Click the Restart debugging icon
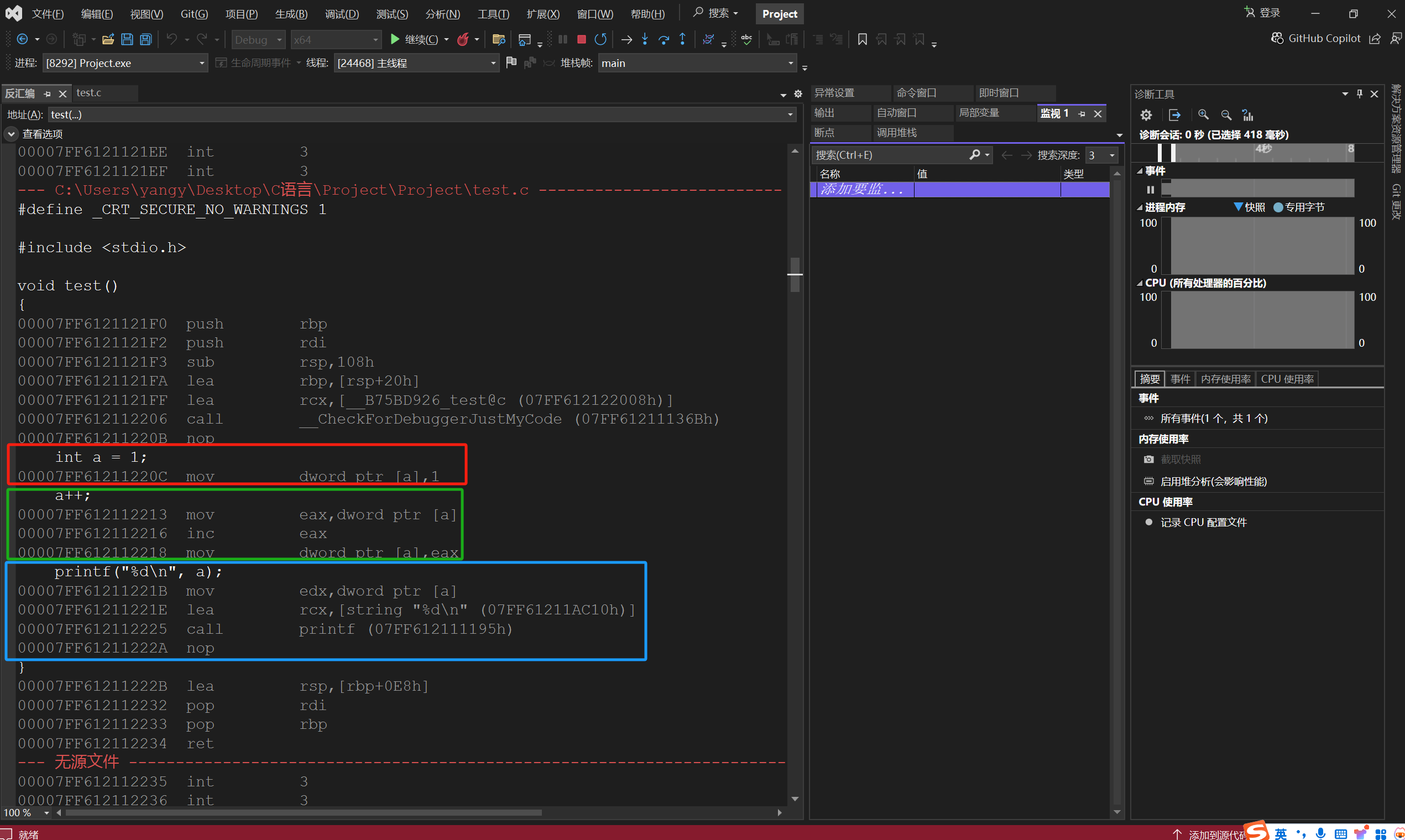 coord(600,39)
